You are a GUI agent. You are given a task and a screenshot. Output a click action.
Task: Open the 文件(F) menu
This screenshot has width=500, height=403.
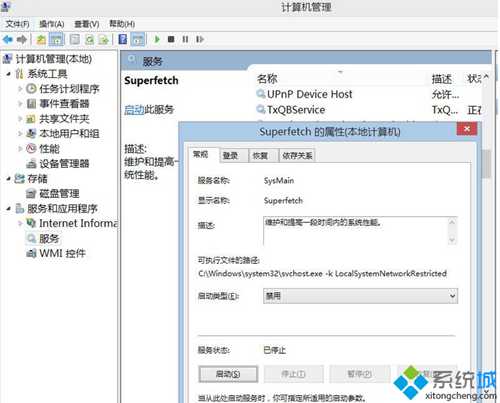tap(17, 24)
